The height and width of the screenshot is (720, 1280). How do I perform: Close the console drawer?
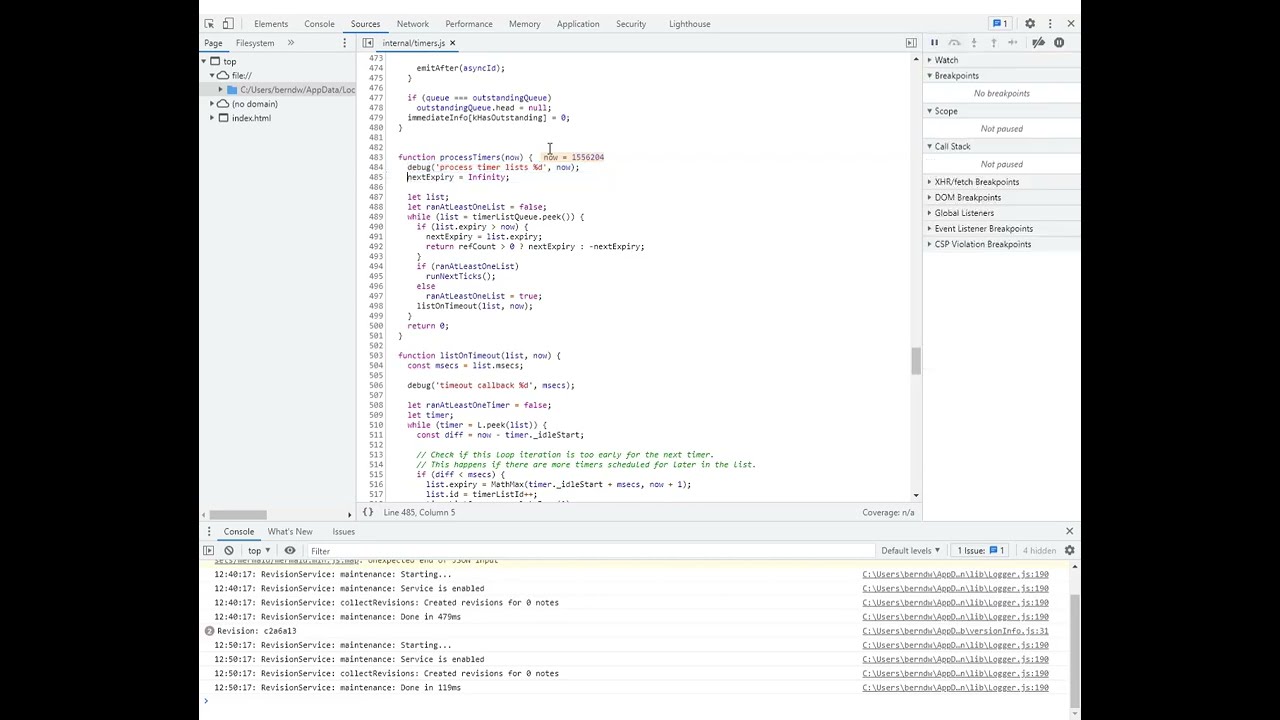[1069, 532]
